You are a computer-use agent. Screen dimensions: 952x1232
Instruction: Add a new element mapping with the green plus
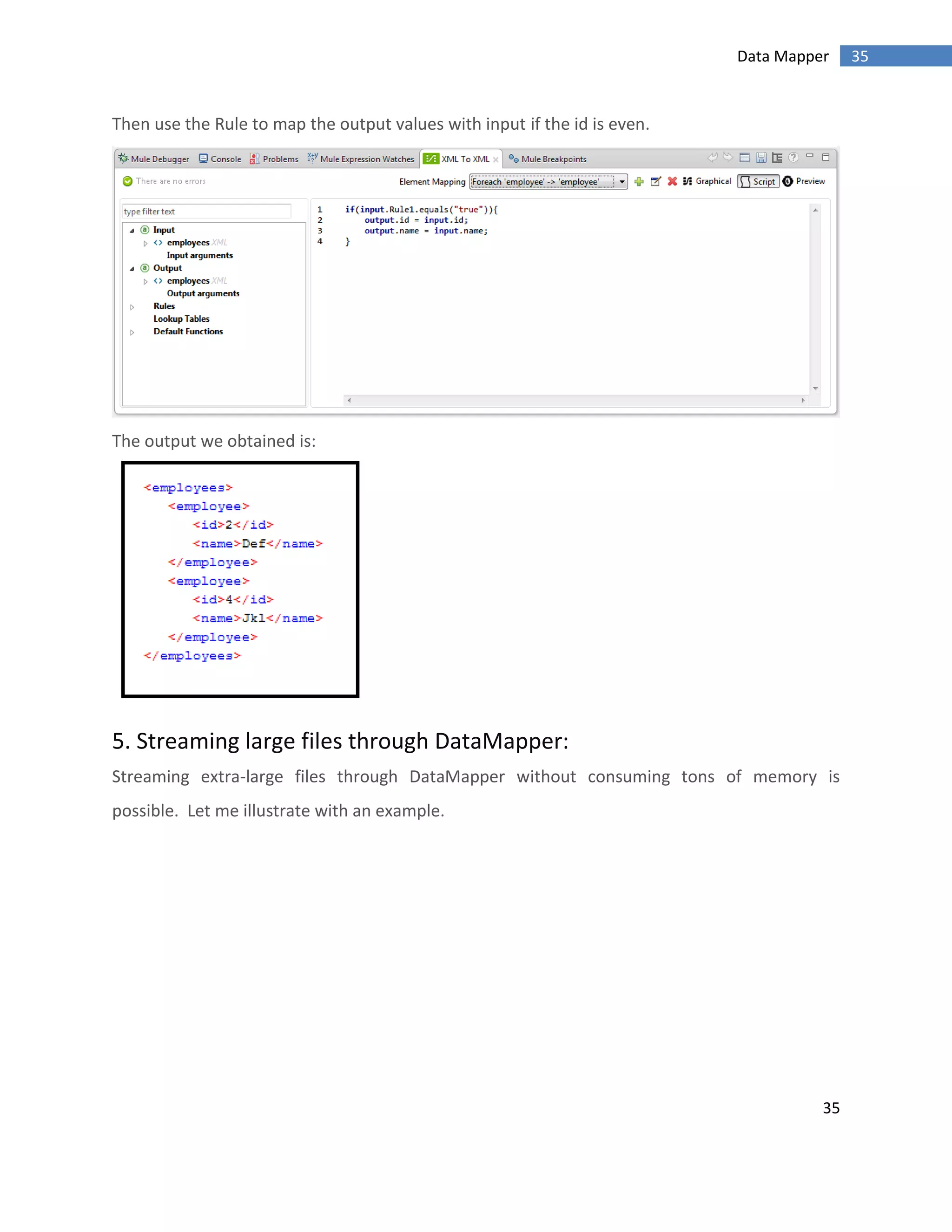click(639, 181)
